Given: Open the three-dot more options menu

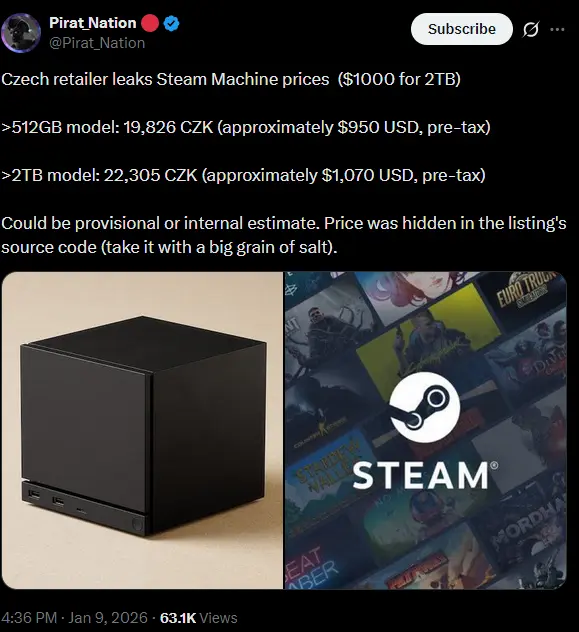Looking at the screenshot, I should [x=557, y=29].
